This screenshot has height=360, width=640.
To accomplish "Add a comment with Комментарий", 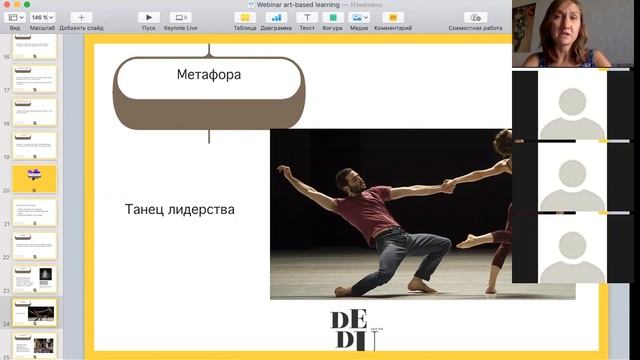I will (393, 18).
